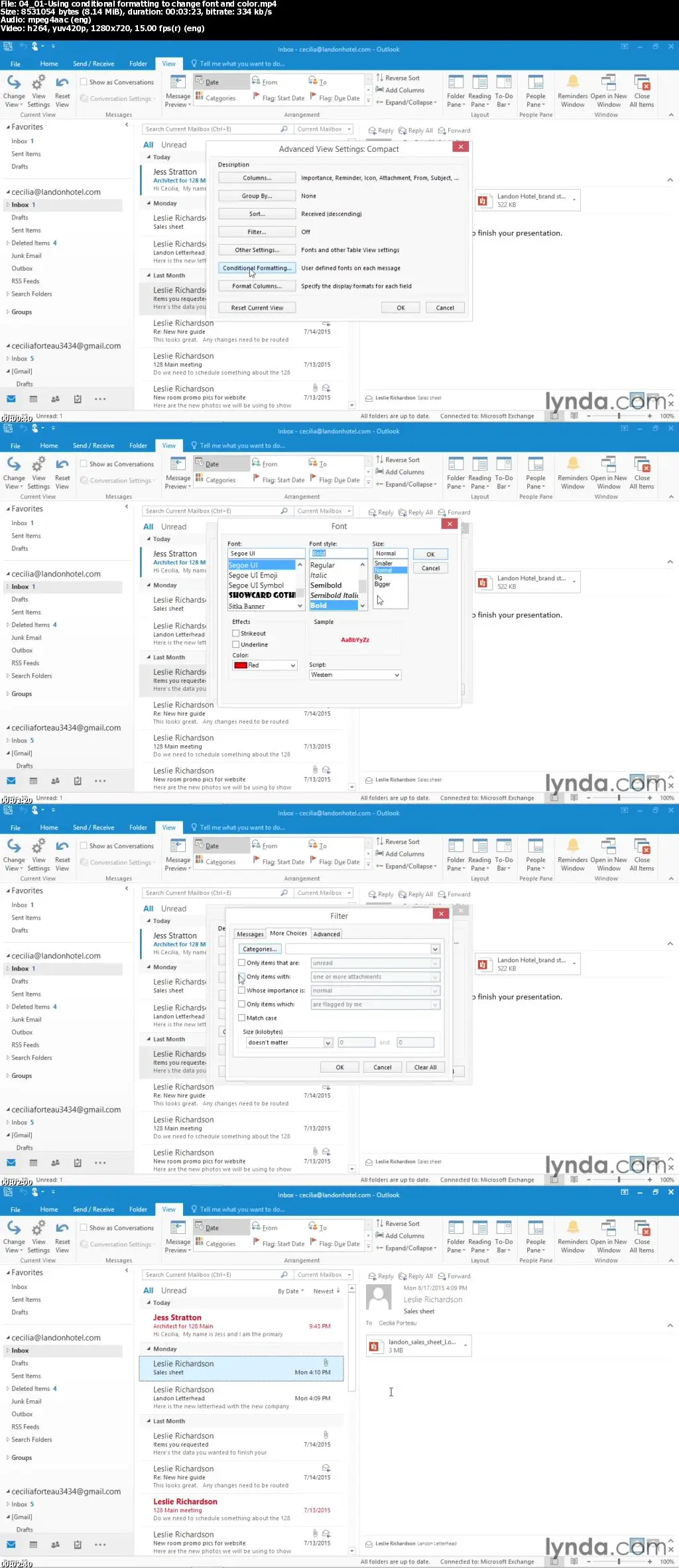679x1568 pixels.
Task: Click Clear All in the Filter dialog
Action: click(x=425, y=1067)
